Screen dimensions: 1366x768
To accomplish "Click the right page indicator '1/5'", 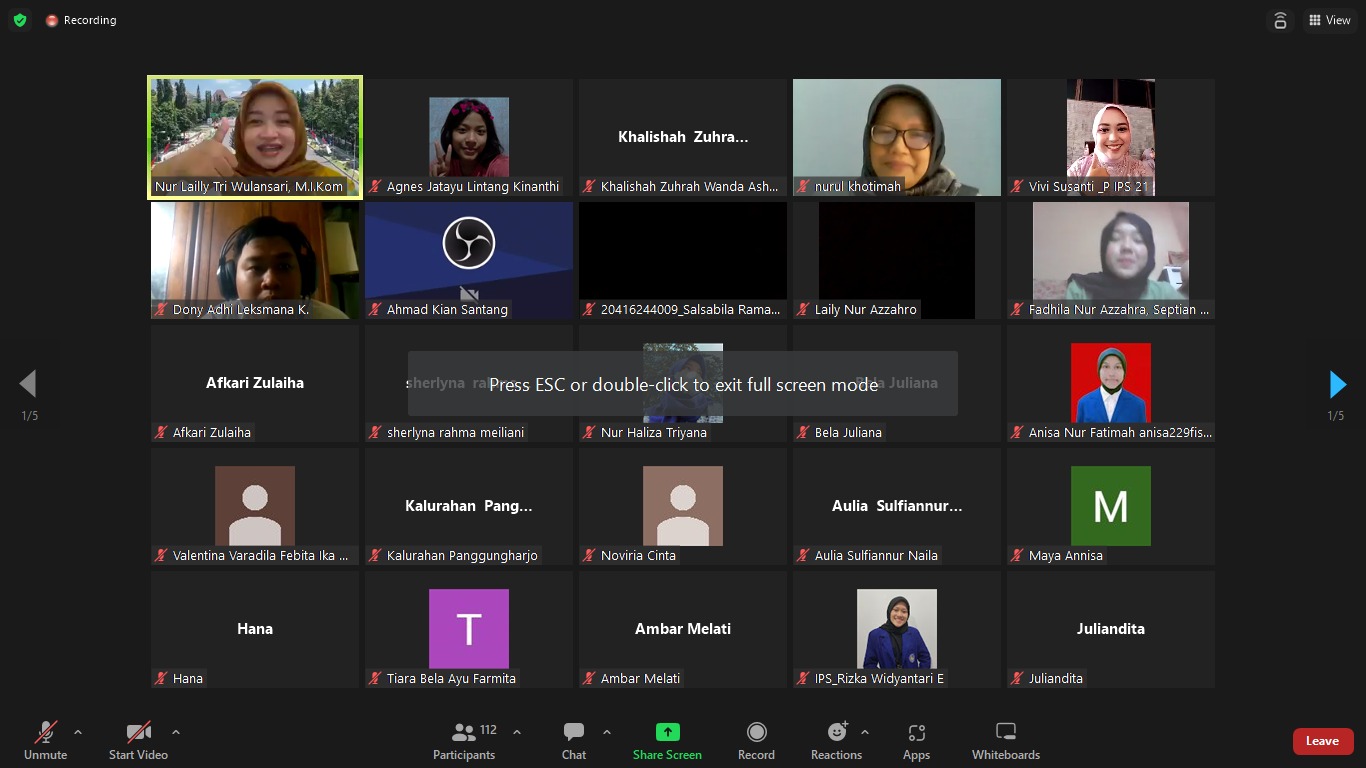I will coord(1336,415).
